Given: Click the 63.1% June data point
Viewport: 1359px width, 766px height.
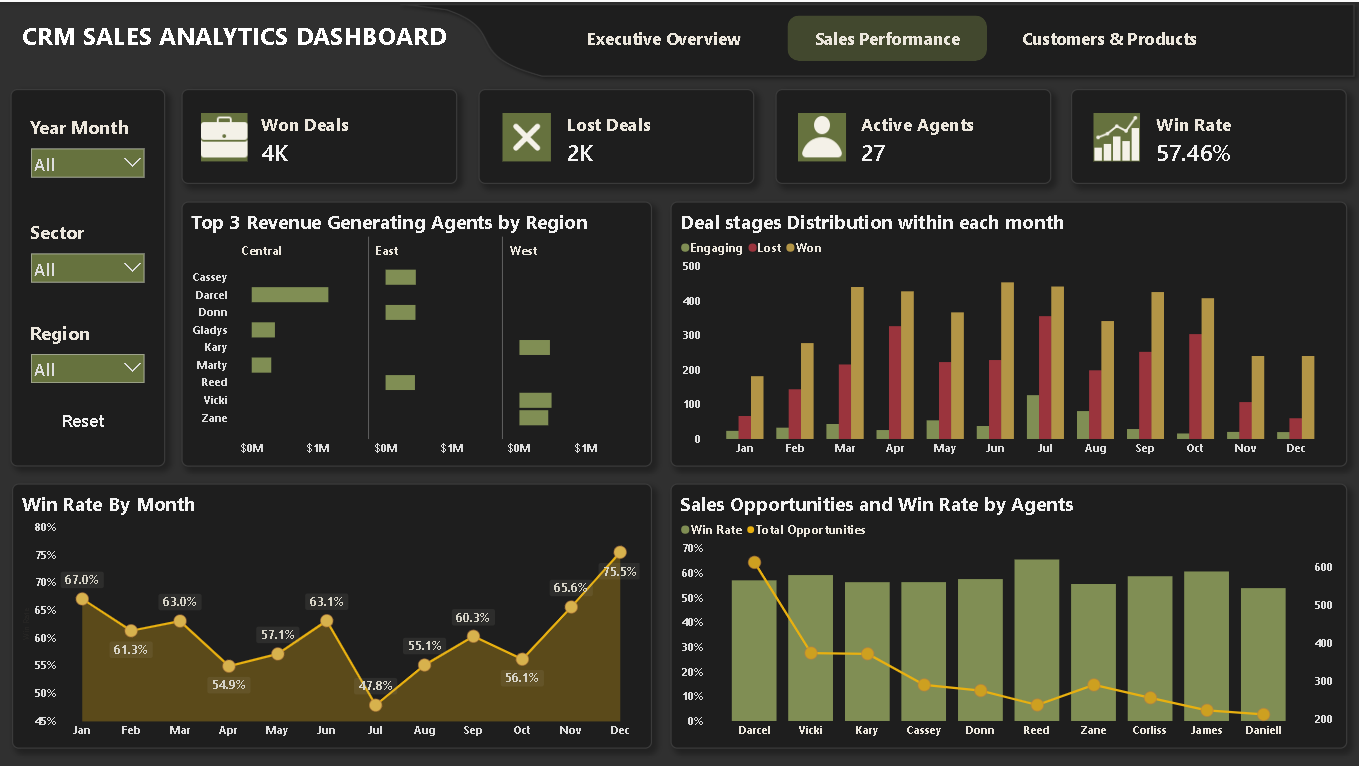Looking at the screenshot, I should [x=327, y=621].
